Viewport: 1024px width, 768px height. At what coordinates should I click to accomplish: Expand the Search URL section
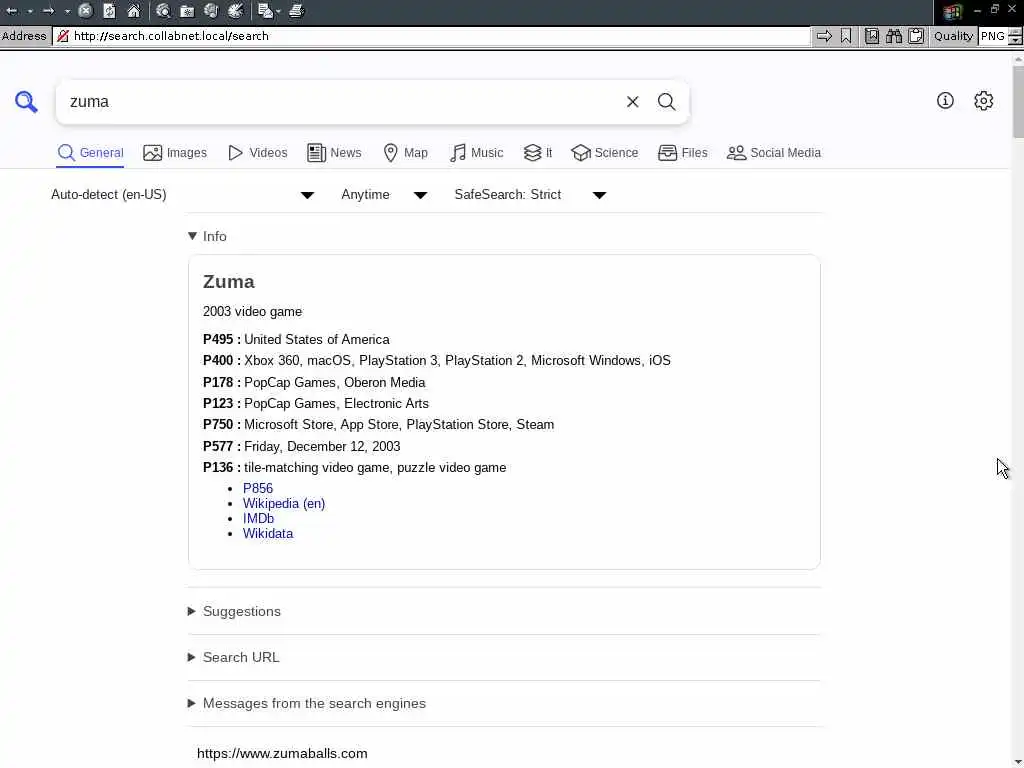point(234,657)
